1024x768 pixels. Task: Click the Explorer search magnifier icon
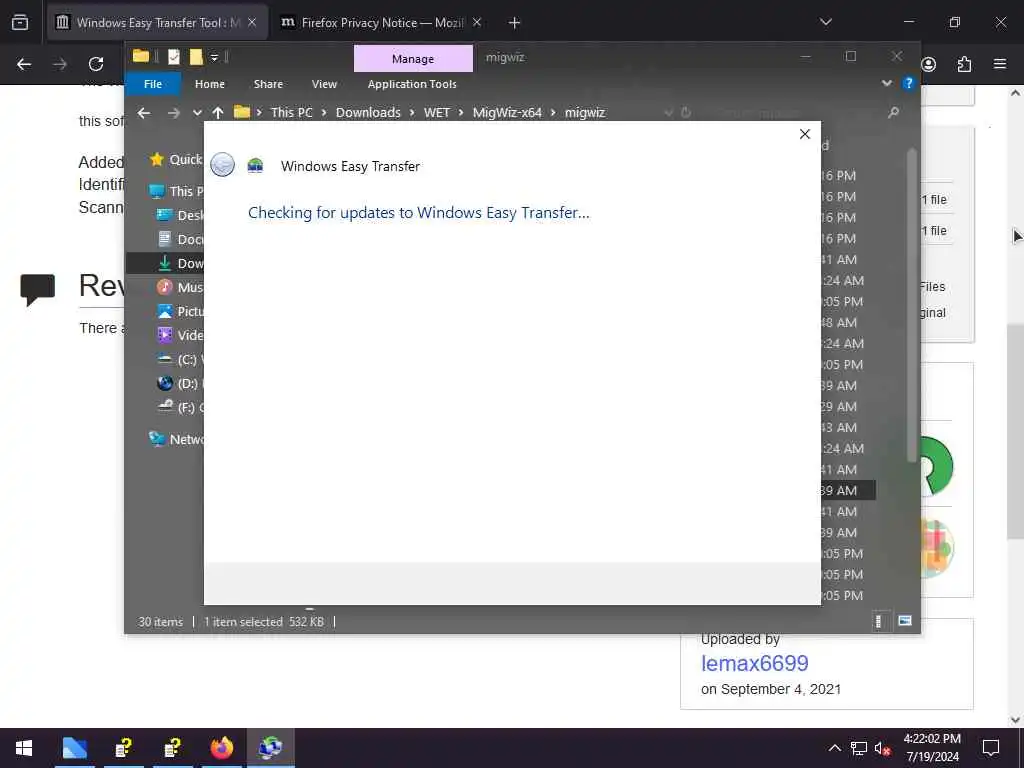[x=893, y=113]
